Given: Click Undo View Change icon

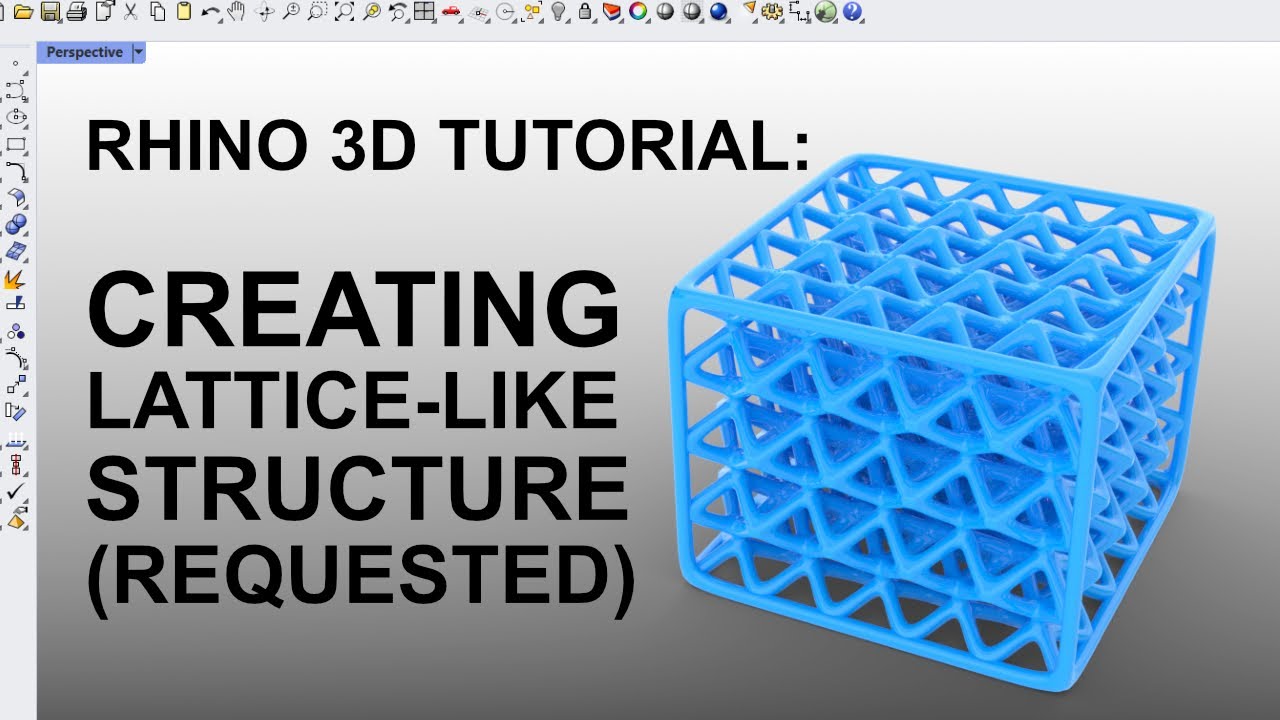Looking at the screenshot, I should coord(397,12).
